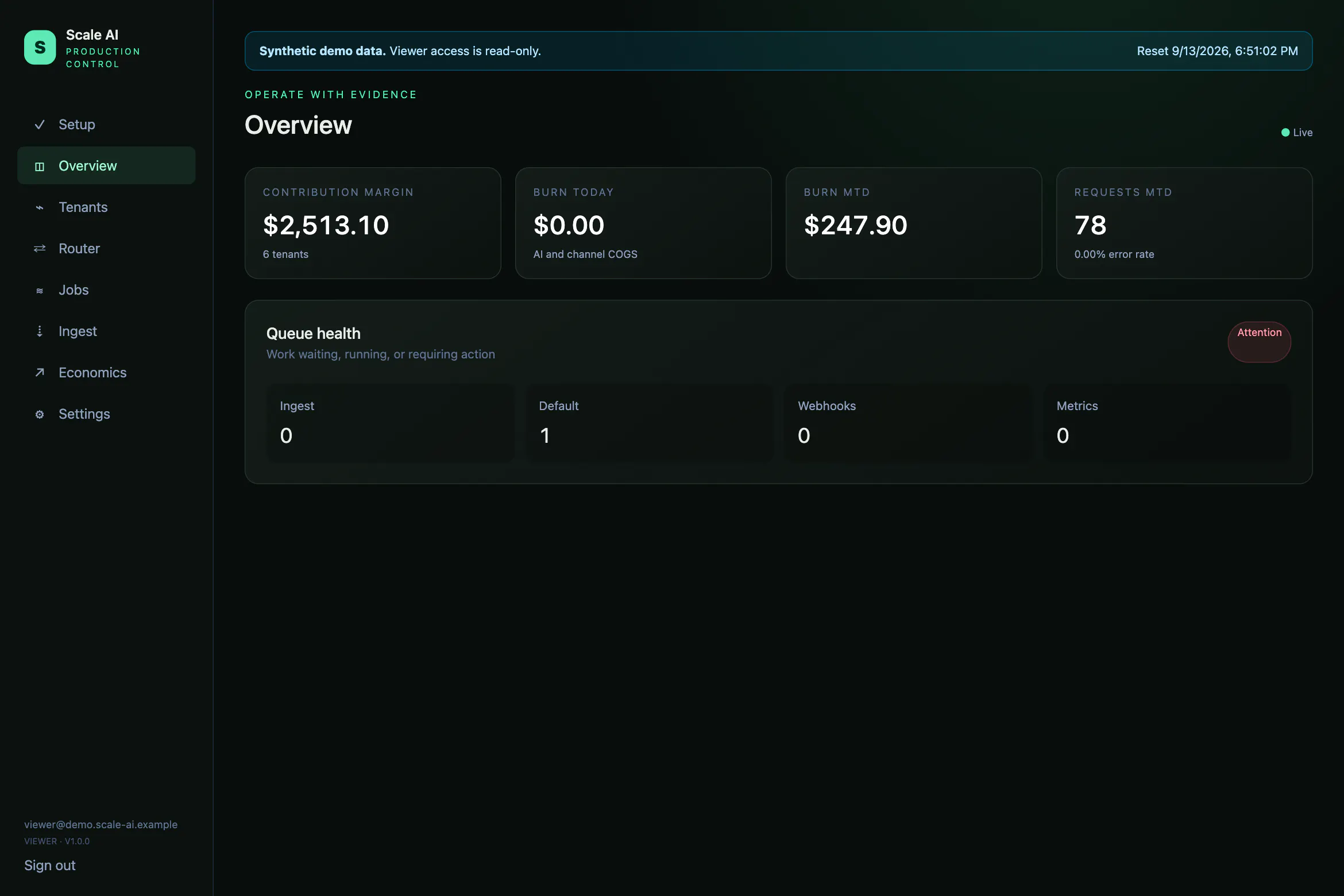
Task: Go to Economics
Action: coord(106,373)
